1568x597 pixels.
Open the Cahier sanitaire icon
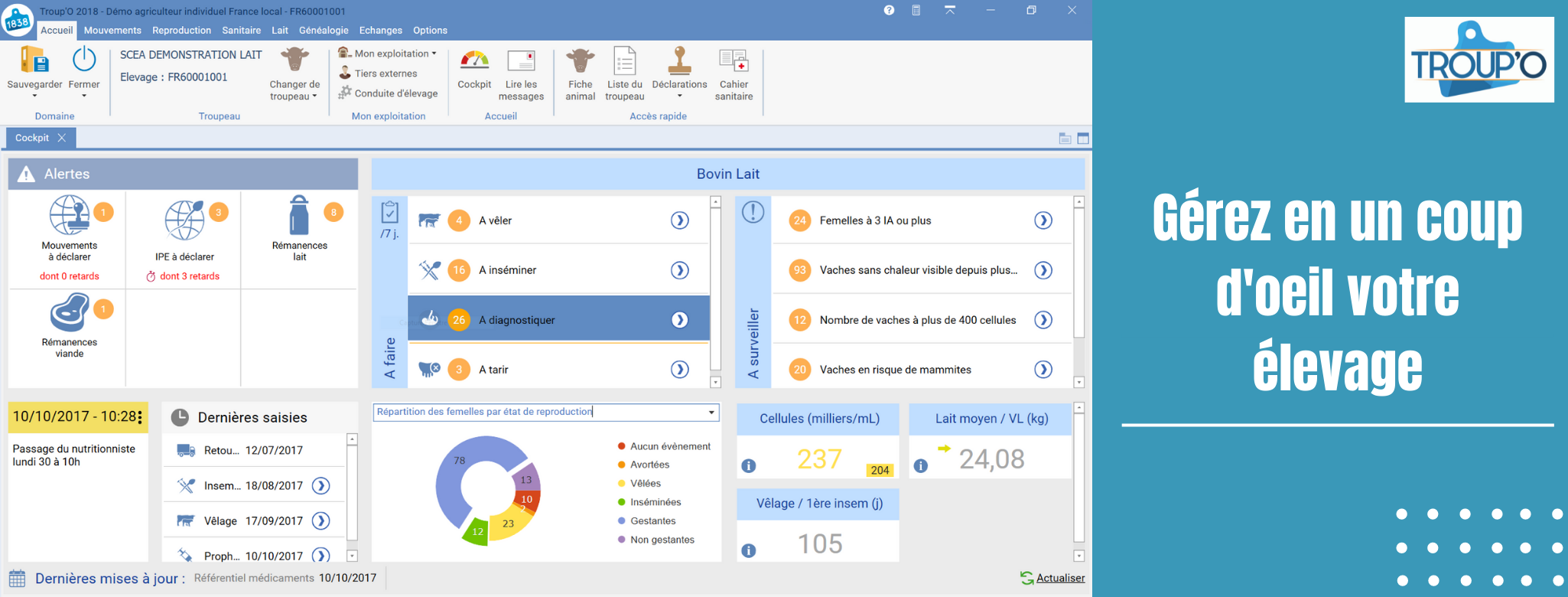point(734,60)
